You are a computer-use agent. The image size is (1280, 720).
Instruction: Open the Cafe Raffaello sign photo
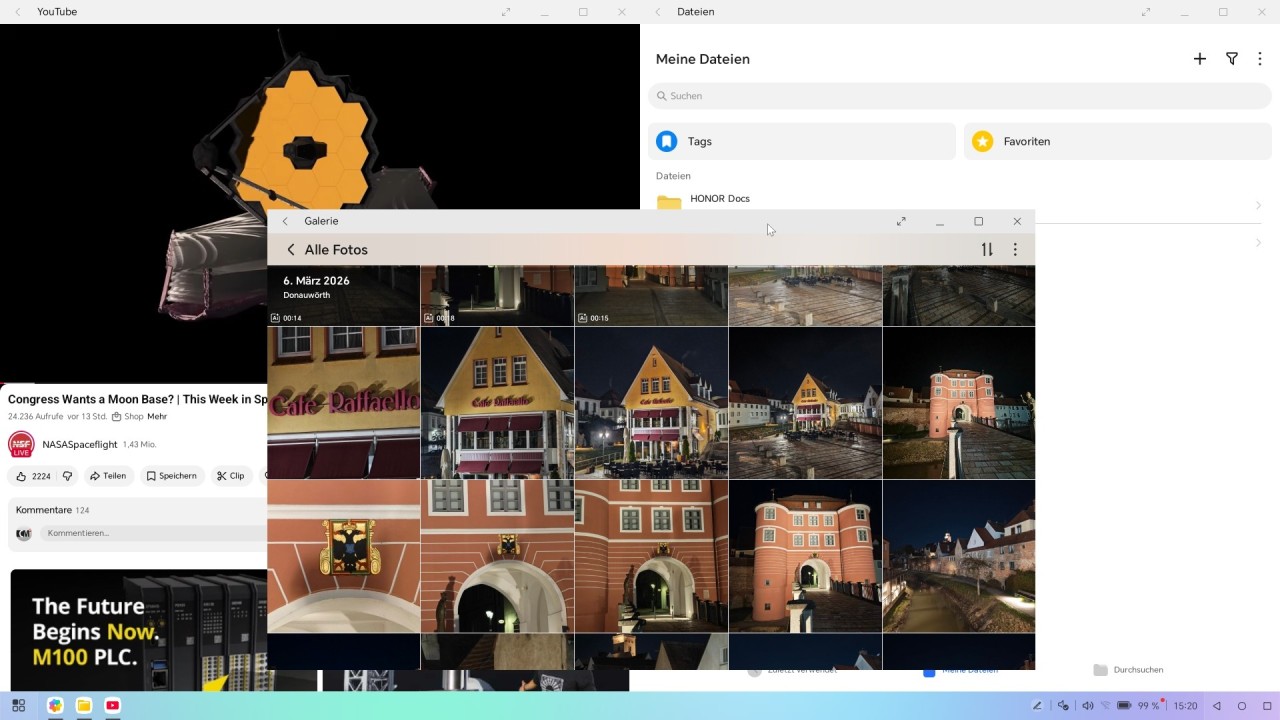click(343, 403)
